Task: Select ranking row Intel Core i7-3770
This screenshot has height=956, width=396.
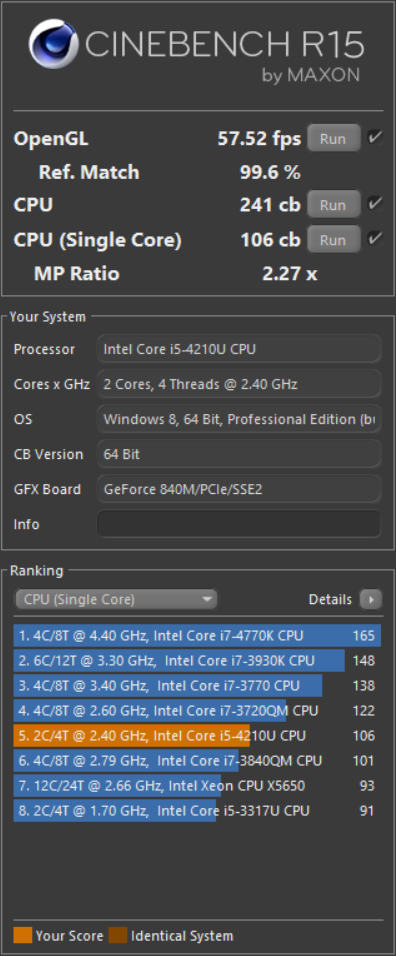Action: click(x=197, y=686)
